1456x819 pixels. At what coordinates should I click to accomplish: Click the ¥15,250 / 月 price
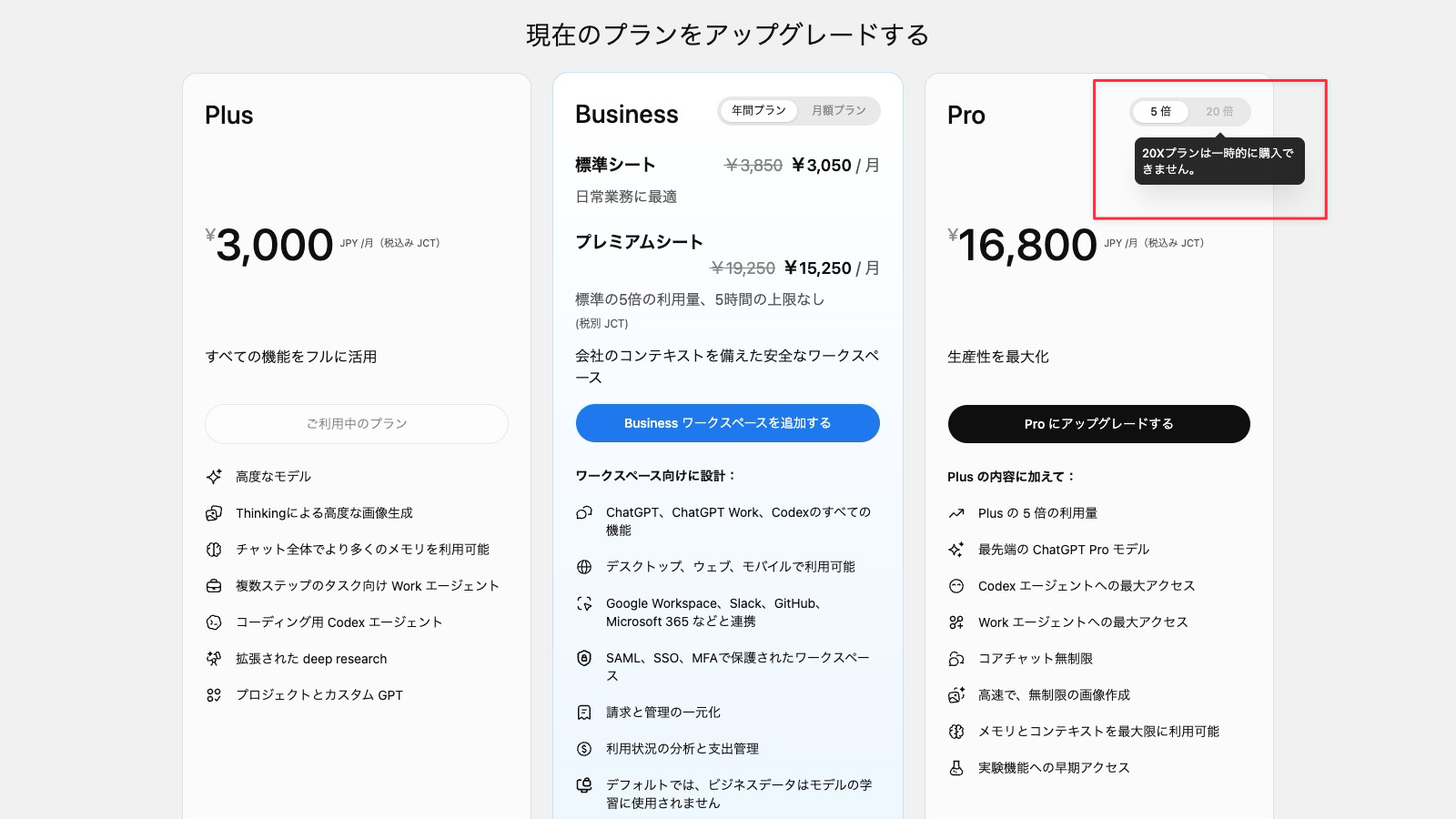(833, 268)
